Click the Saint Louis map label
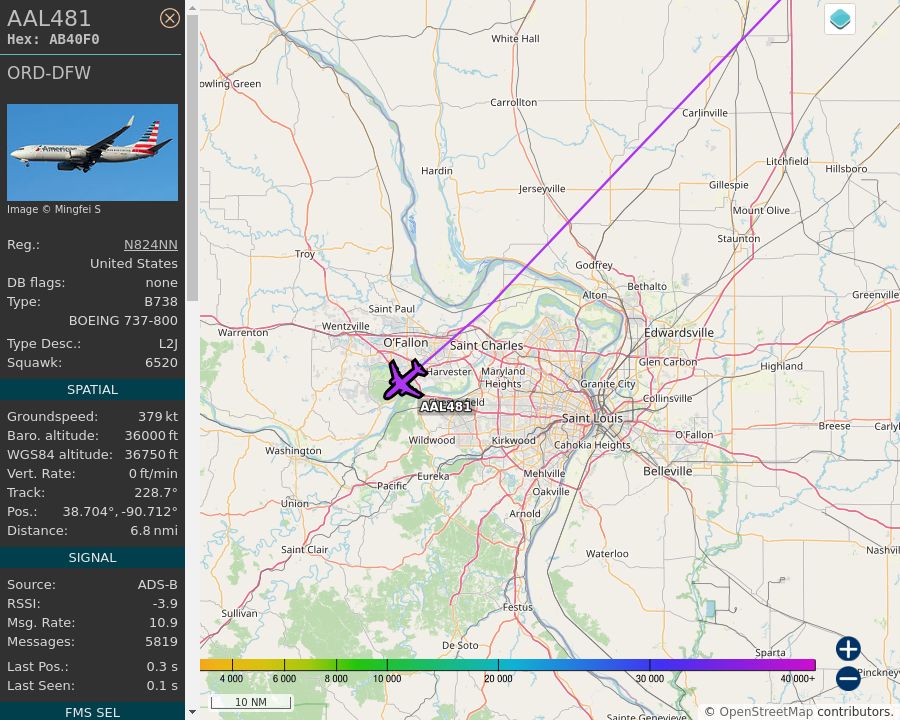The width and height of the screenshot is (900, 720). (x=592, y=419)
